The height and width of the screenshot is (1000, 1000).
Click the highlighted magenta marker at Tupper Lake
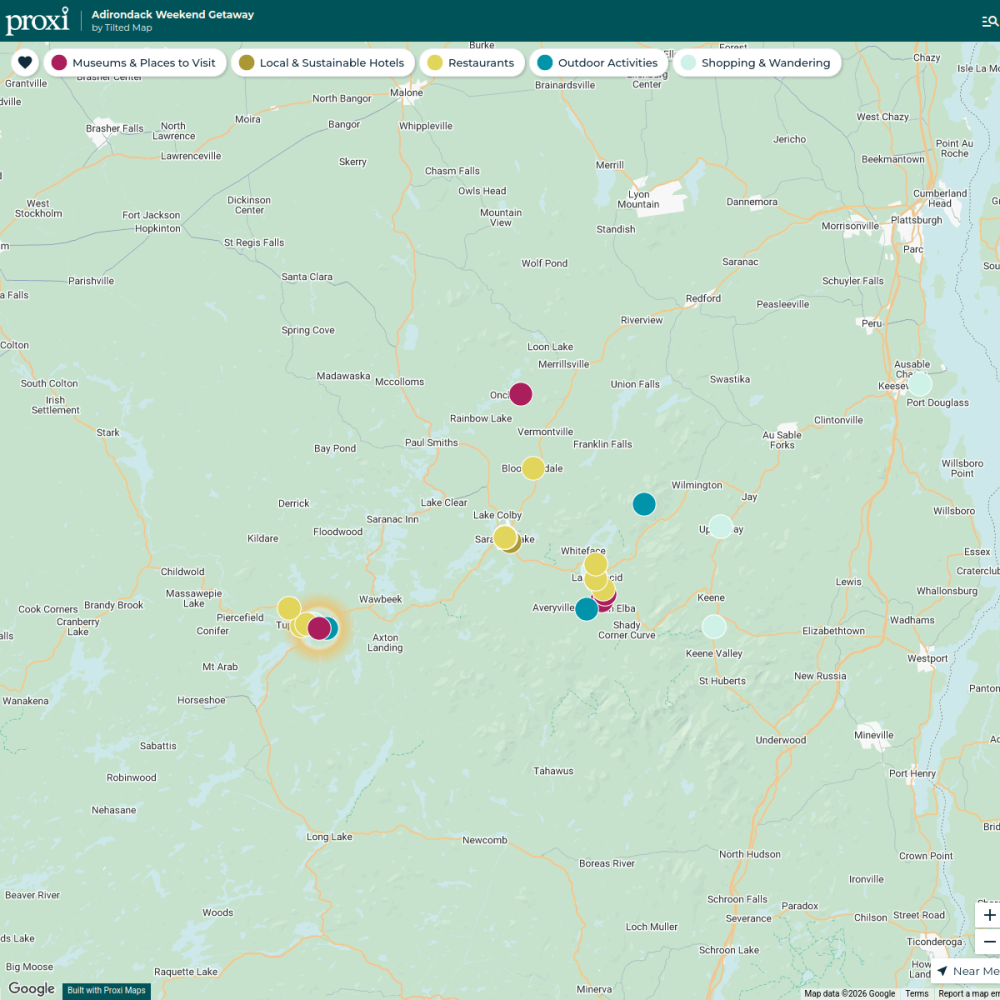tap(319, 628)
